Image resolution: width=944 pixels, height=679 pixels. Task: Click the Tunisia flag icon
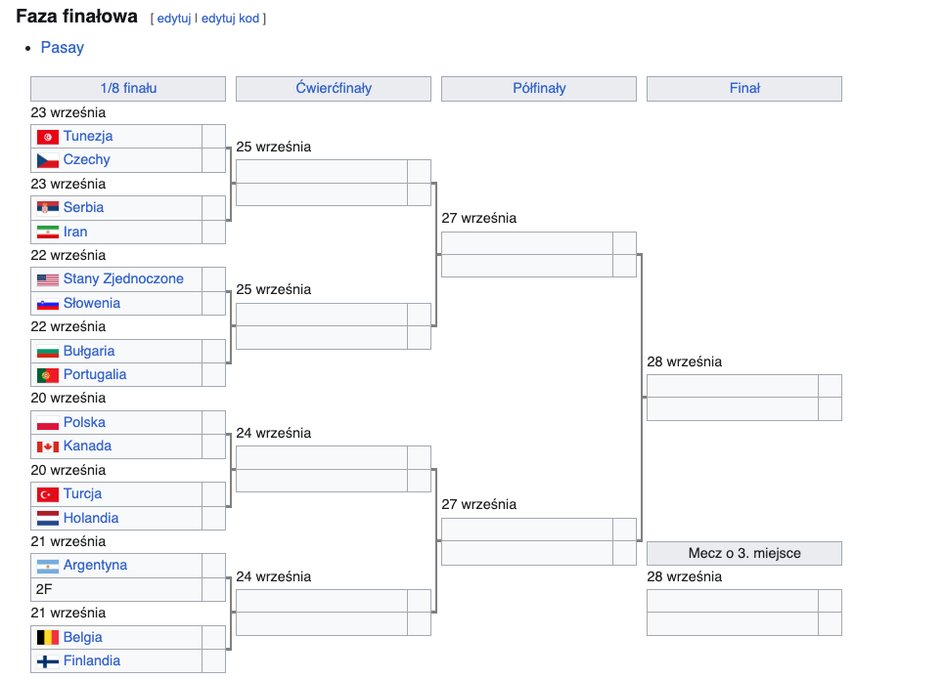(x=47, y=136)
